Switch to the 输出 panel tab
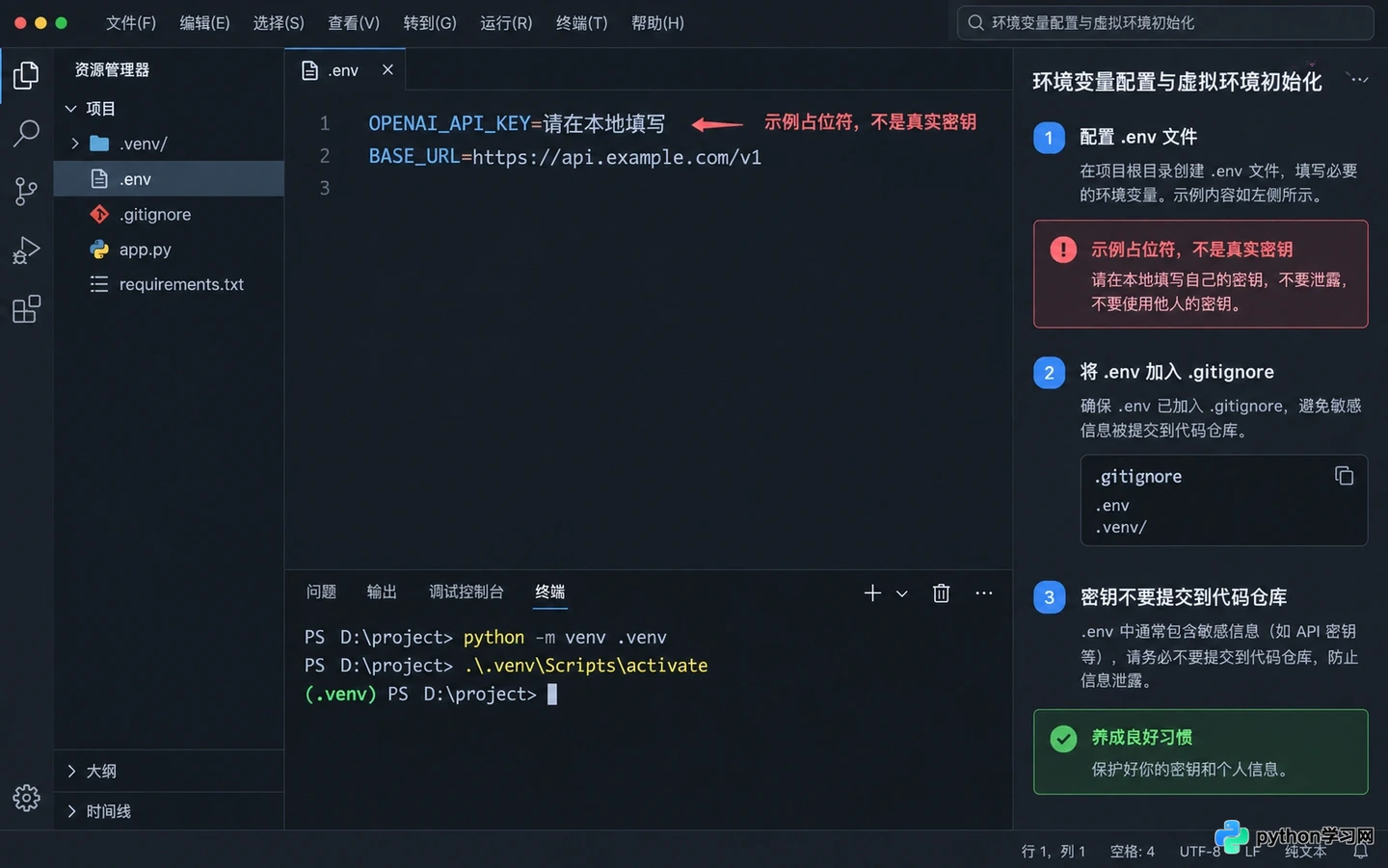 pyautogui.click(x=382, y=592)
